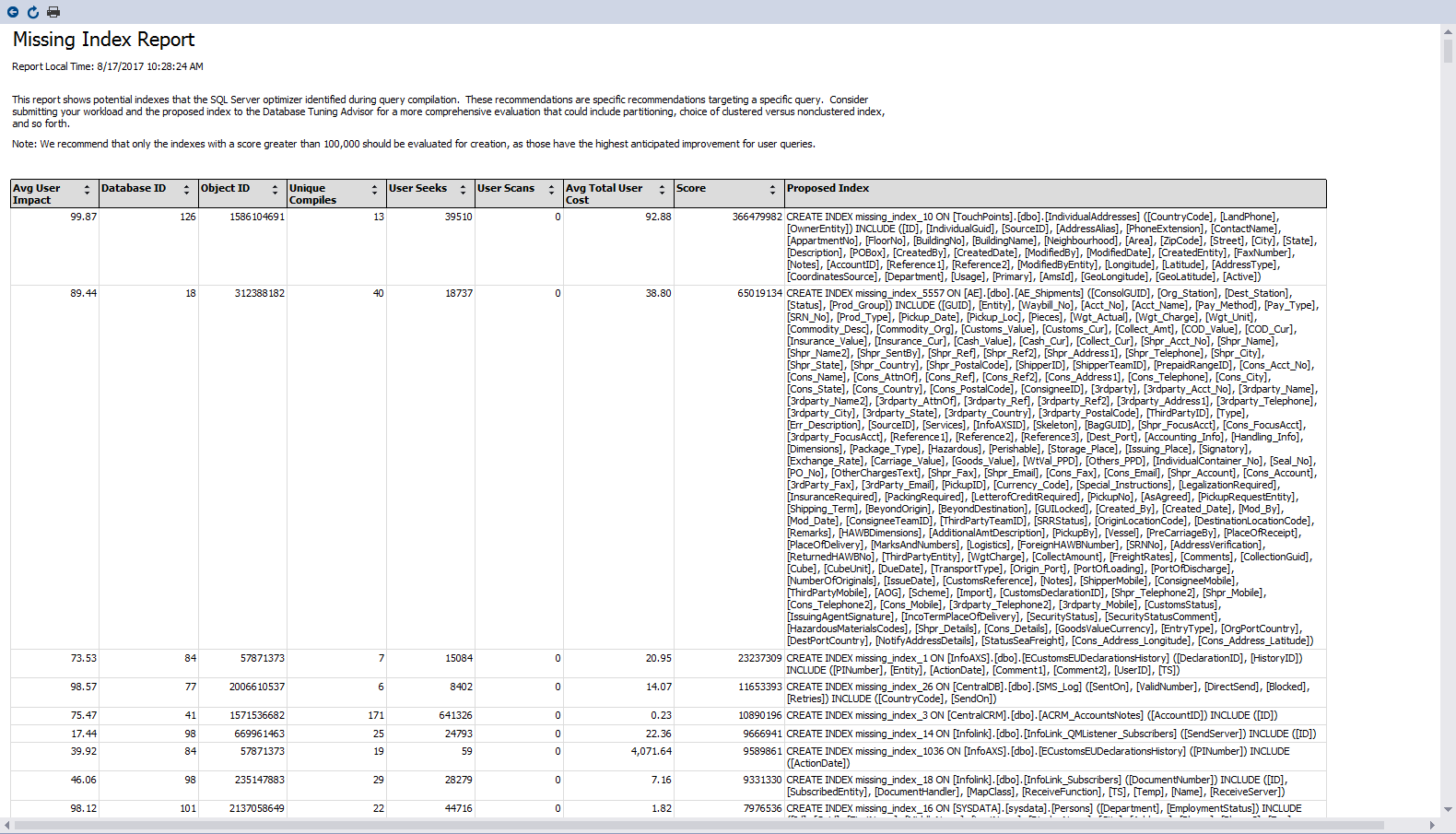The image size is (1456, 834).
Task: Select Object ID 235147883
Action: 260,780
